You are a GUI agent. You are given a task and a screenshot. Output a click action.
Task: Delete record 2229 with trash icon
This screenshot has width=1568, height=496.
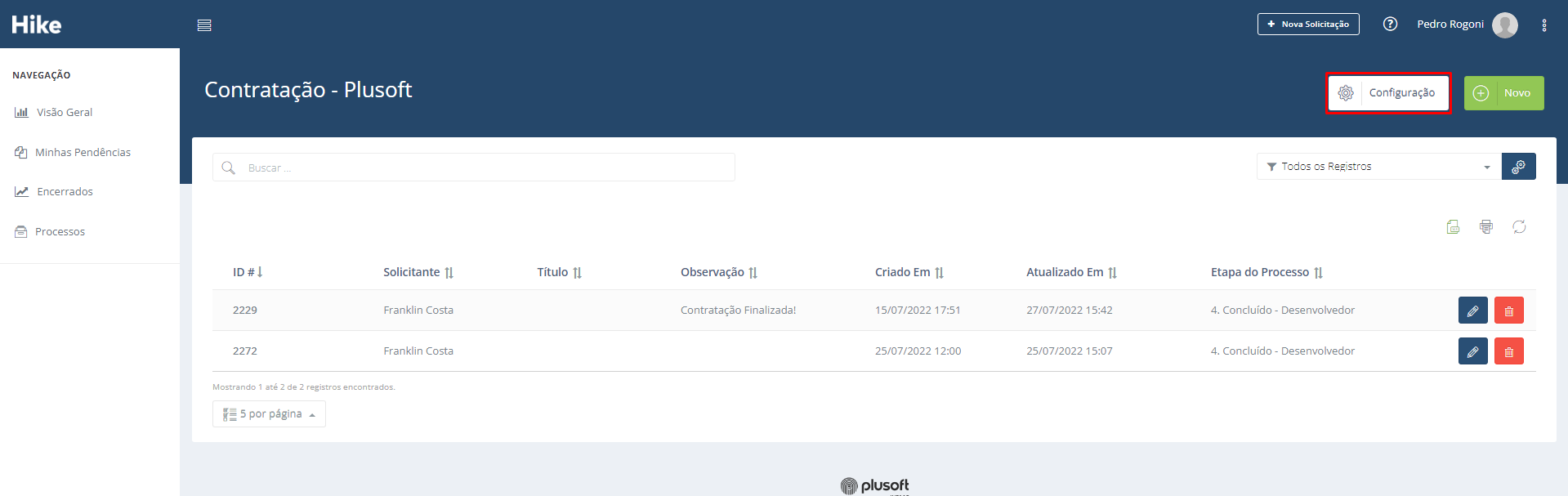[1509, 311]
